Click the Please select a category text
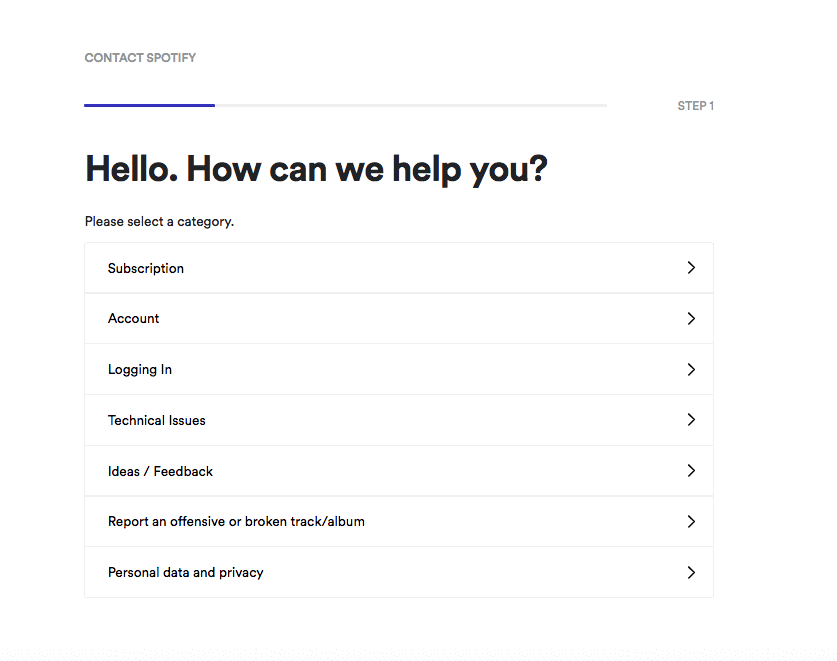 (x=159, y=221)
